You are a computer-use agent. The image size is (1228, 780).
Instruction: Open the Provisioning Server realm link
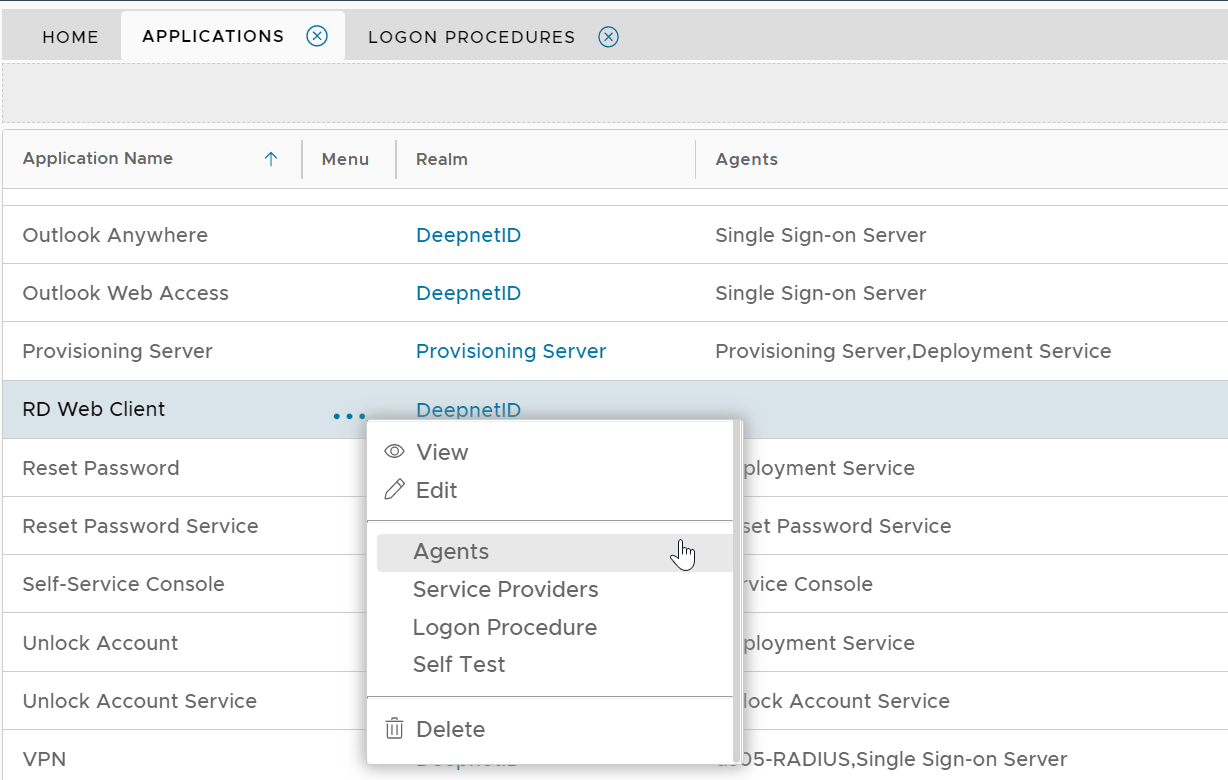click(x=510, y=352)
